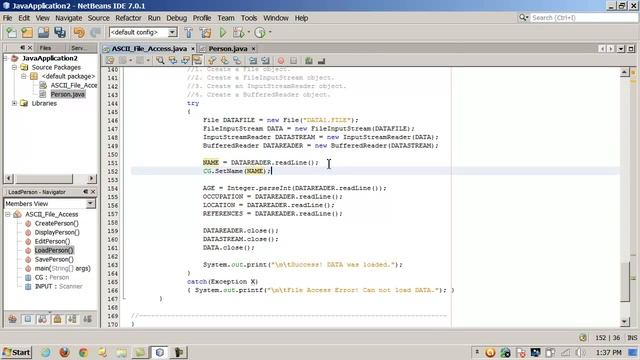Switch to the Files panel tab
The height and width of the screenshot is (360, 640).
(x=45, y=48)
